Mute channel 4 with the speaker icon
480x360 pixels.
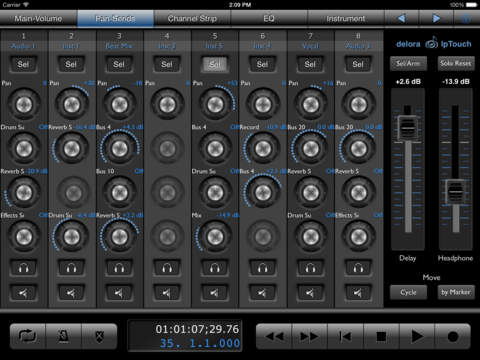pos(167,293)
